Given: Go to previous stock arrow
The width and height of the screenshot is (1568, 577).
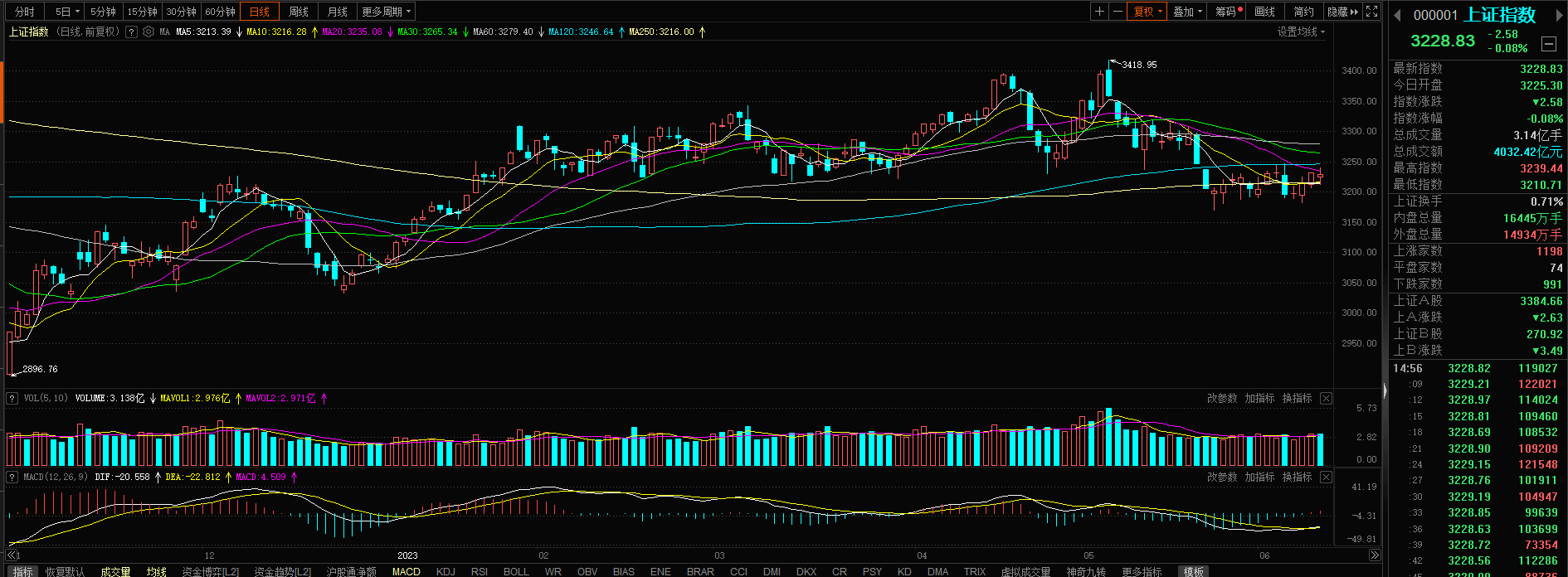Looking at the screenshot, I should click(x=1396, y=15).
